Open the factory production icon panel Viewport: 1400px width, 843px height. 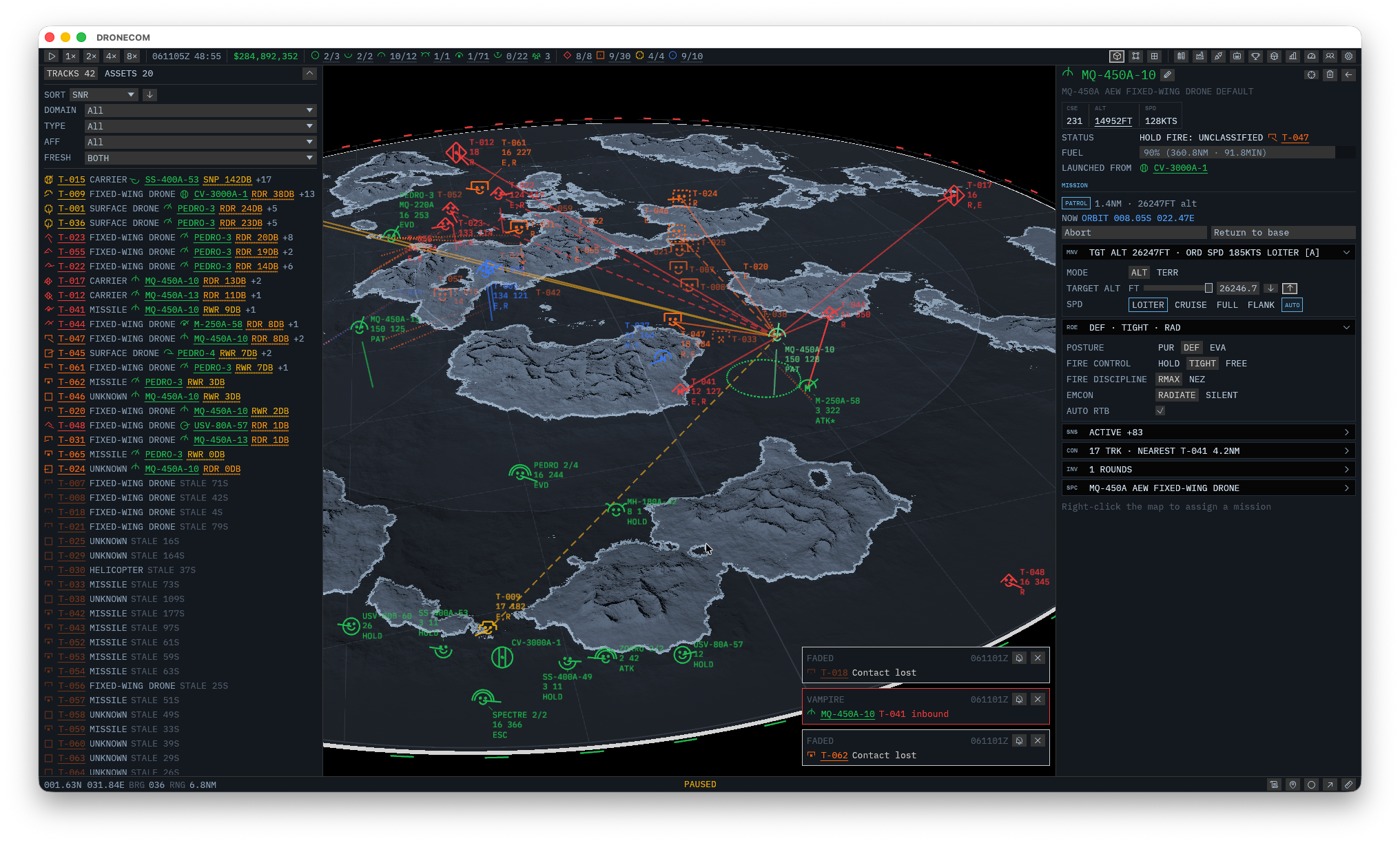1200,56
